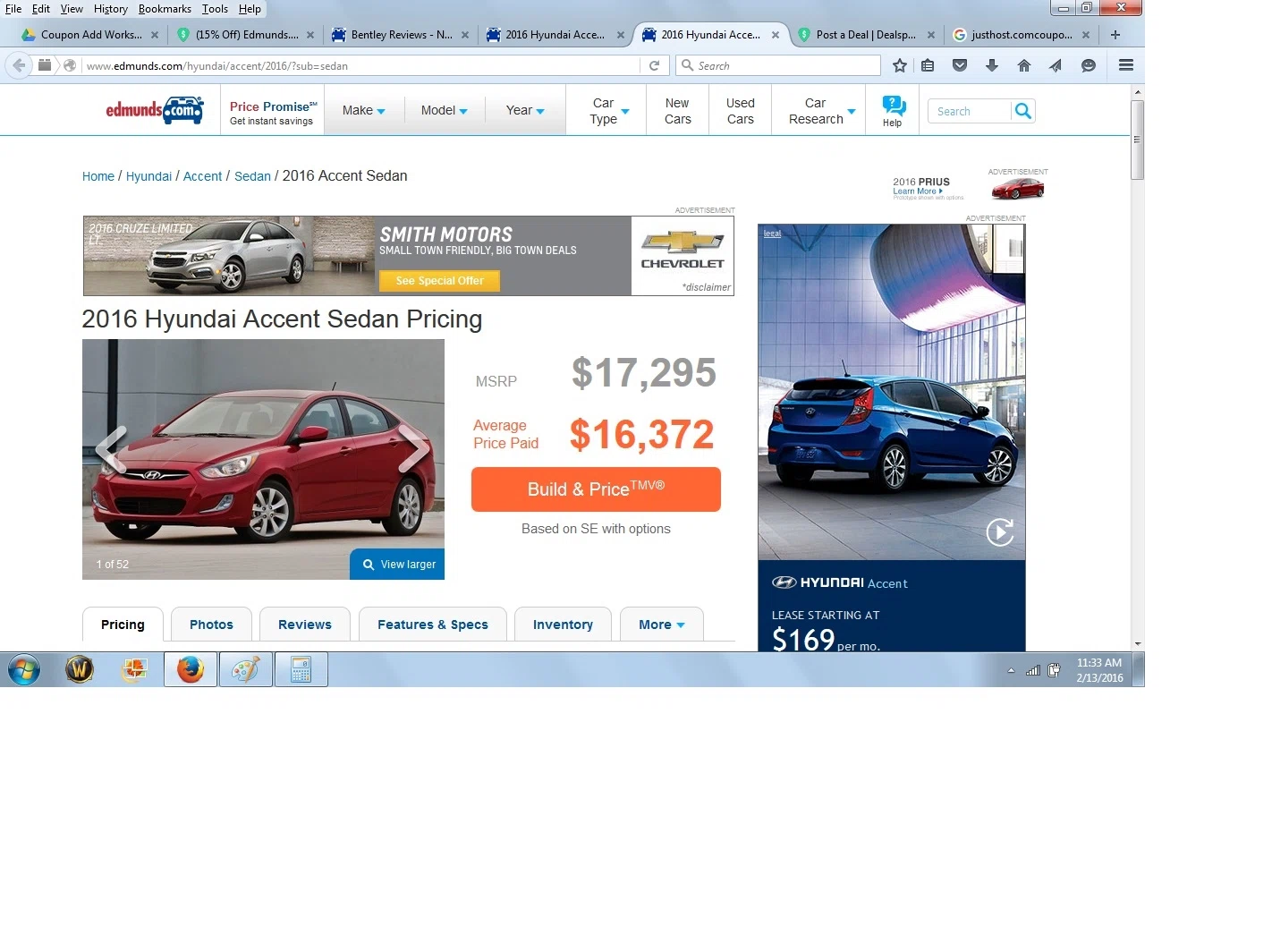1272x952 pixels.
Task: Select the Inventory tab
Action: (x=563, y=625)
